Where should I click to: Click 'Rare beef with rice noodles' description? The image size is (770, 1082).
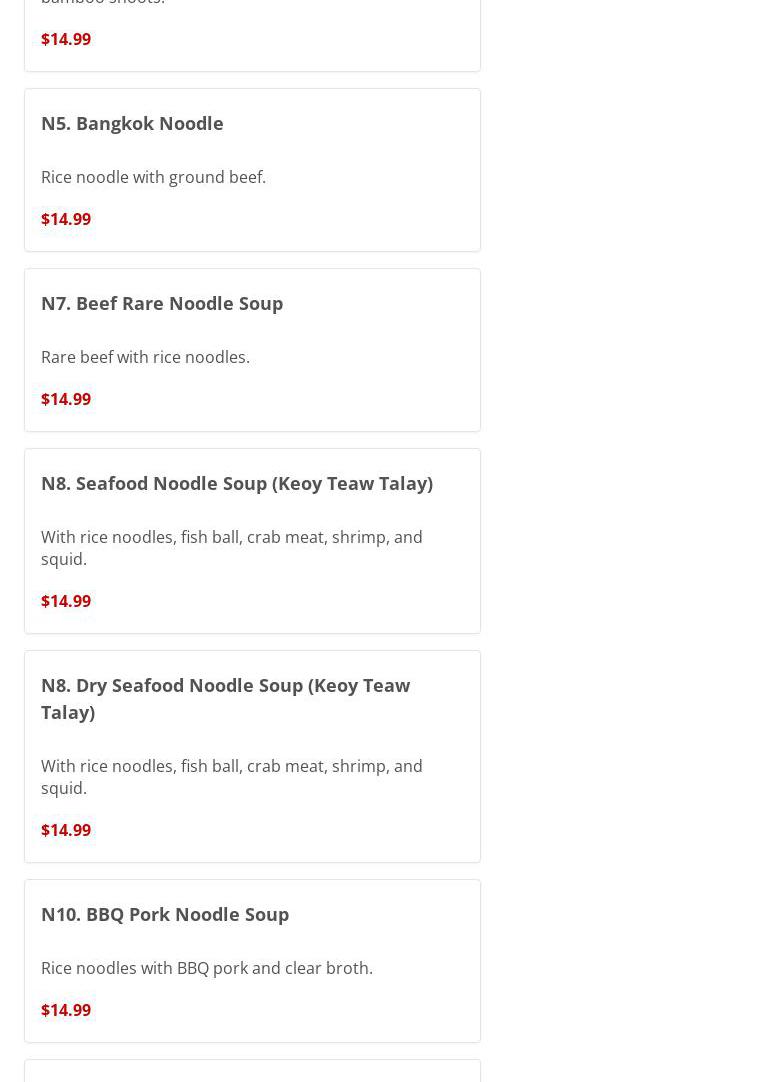tap(145, 357)
